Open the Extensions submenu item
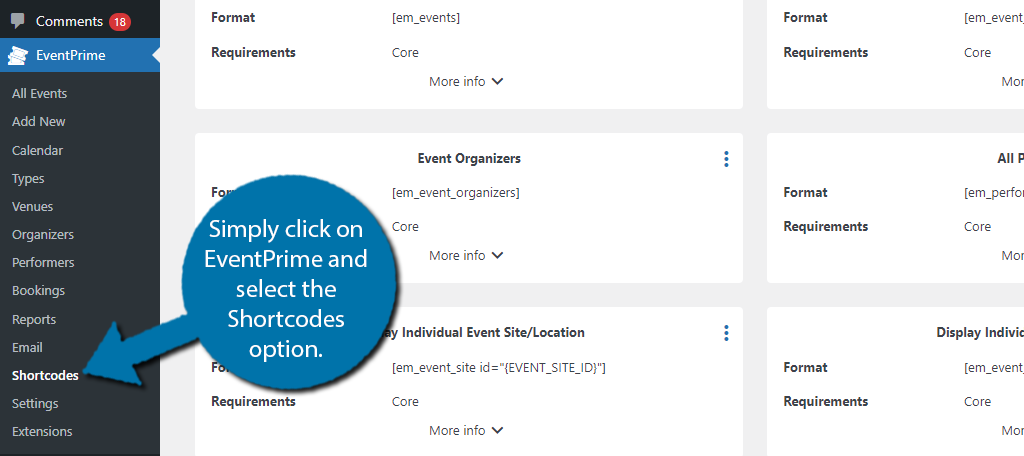1024x456 pixels. click(x=42, y=432)
